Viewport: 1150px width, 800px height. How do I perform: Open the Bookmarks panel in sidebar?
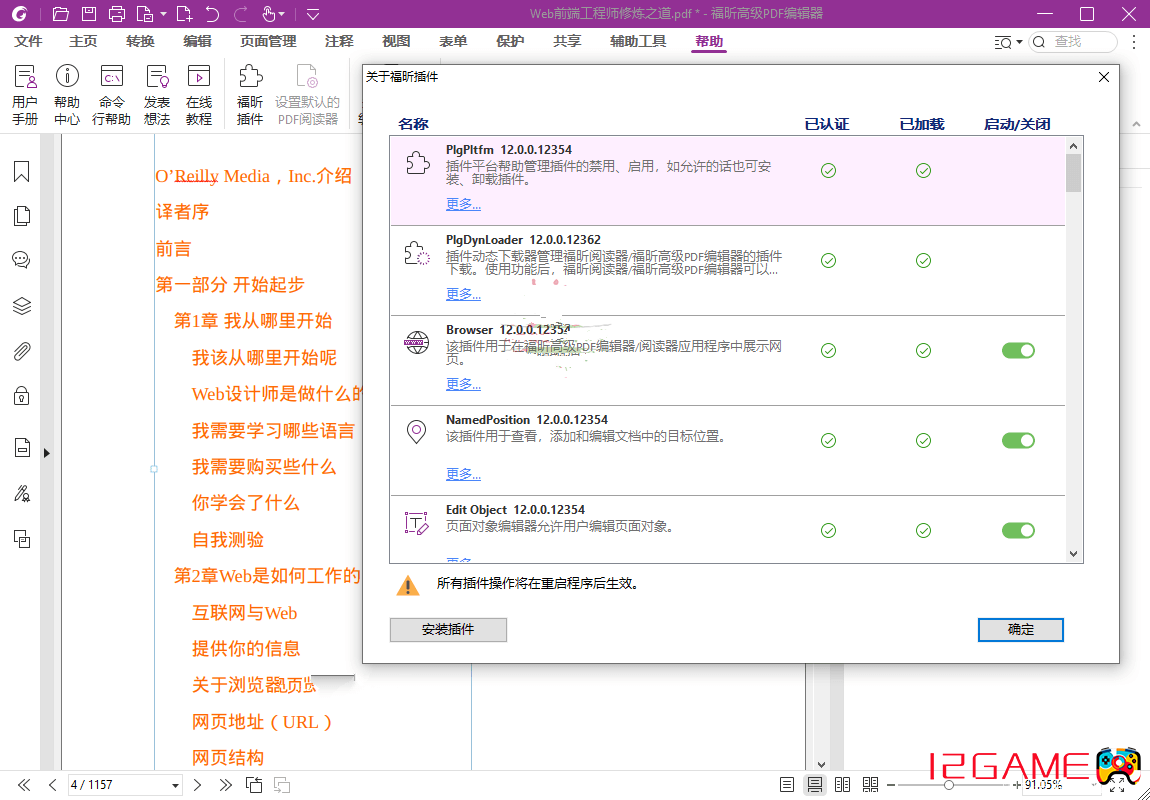[x=22, y=172]
